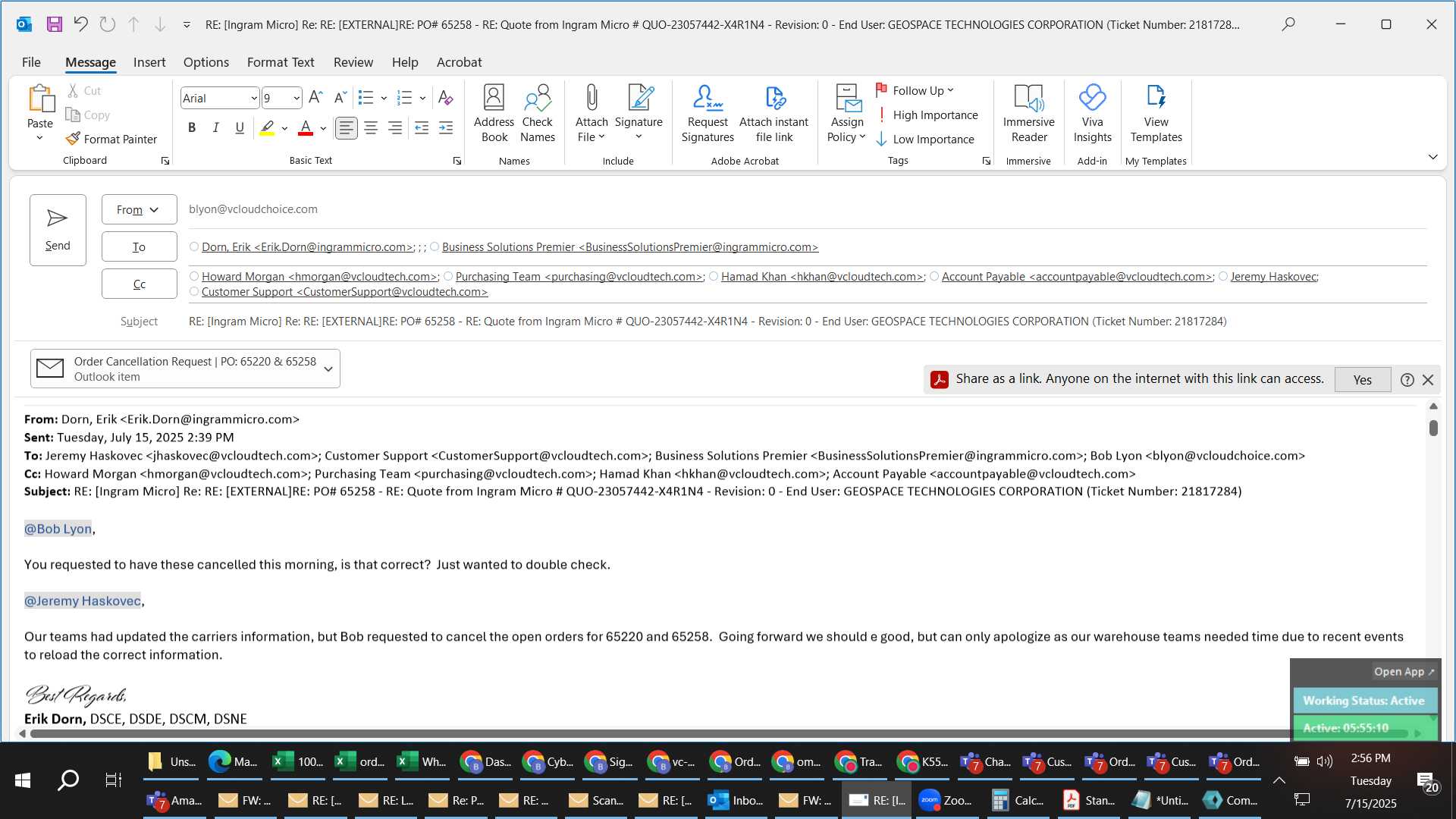
Task: Collapse the ribbon with the chevron
Action: click(x=1432, y=157)
